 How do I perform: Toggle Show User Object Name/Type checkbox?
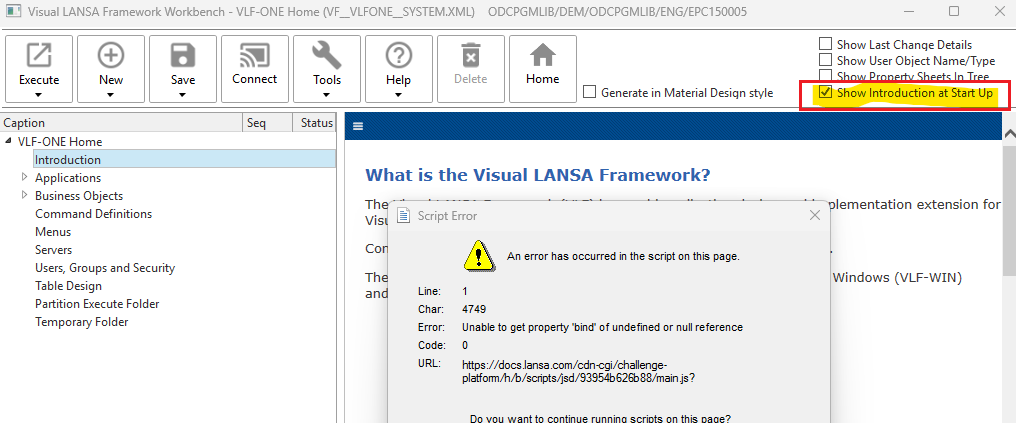[825, 60]
